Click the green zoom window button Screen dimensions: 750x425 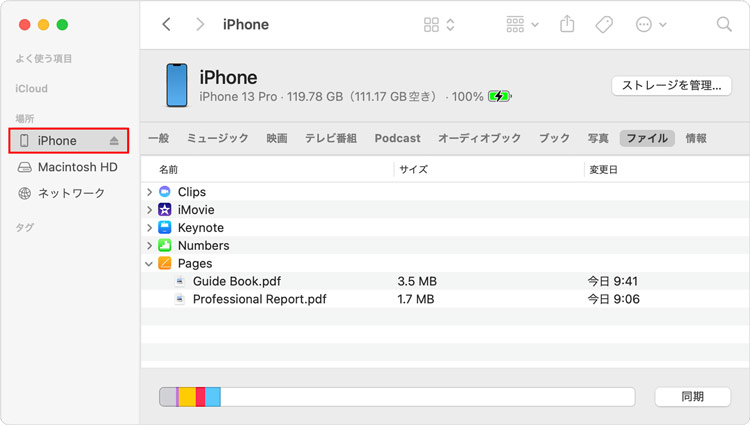(x=62, y=24)
